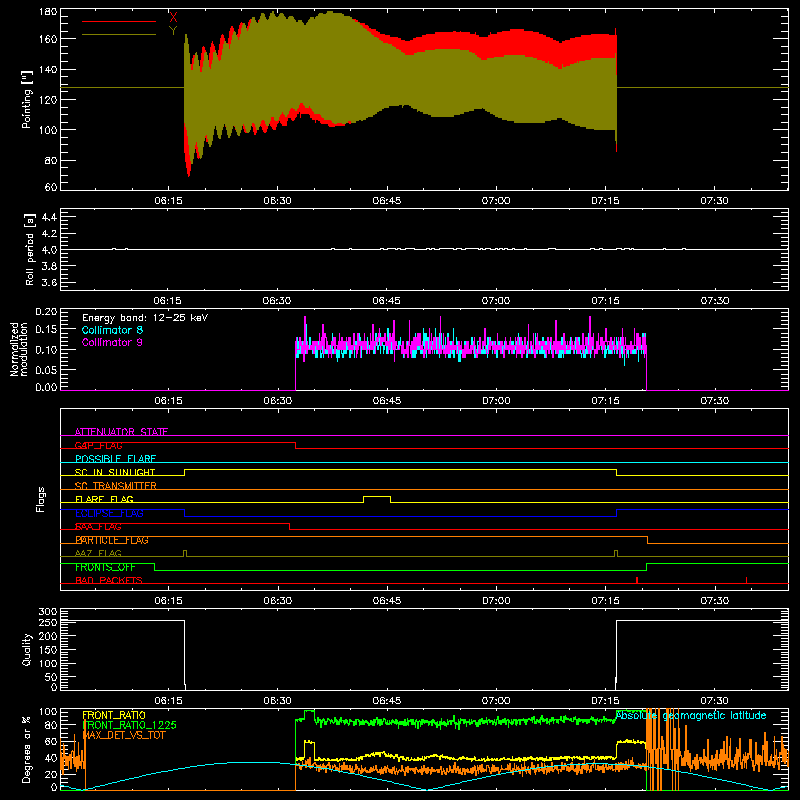Click the red X legend label
800x800 pixels.
173,18
